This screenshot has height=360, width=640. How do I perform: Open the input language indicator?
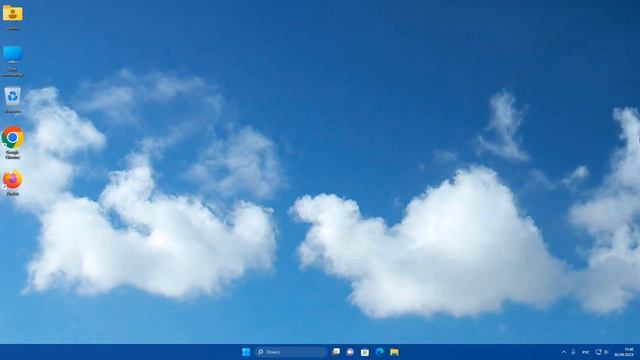click(x=586, y=352)
